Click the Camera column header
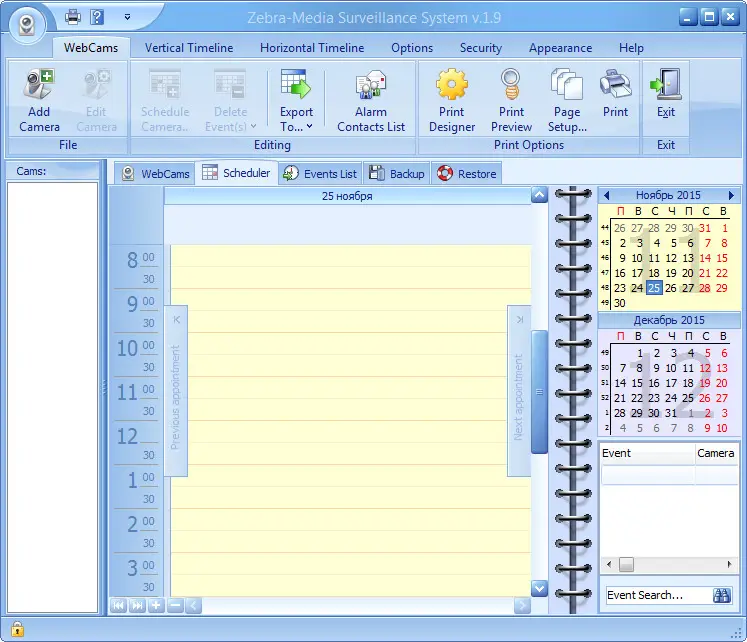The width and height of the screenshot is (747, 642). (716, 453)
